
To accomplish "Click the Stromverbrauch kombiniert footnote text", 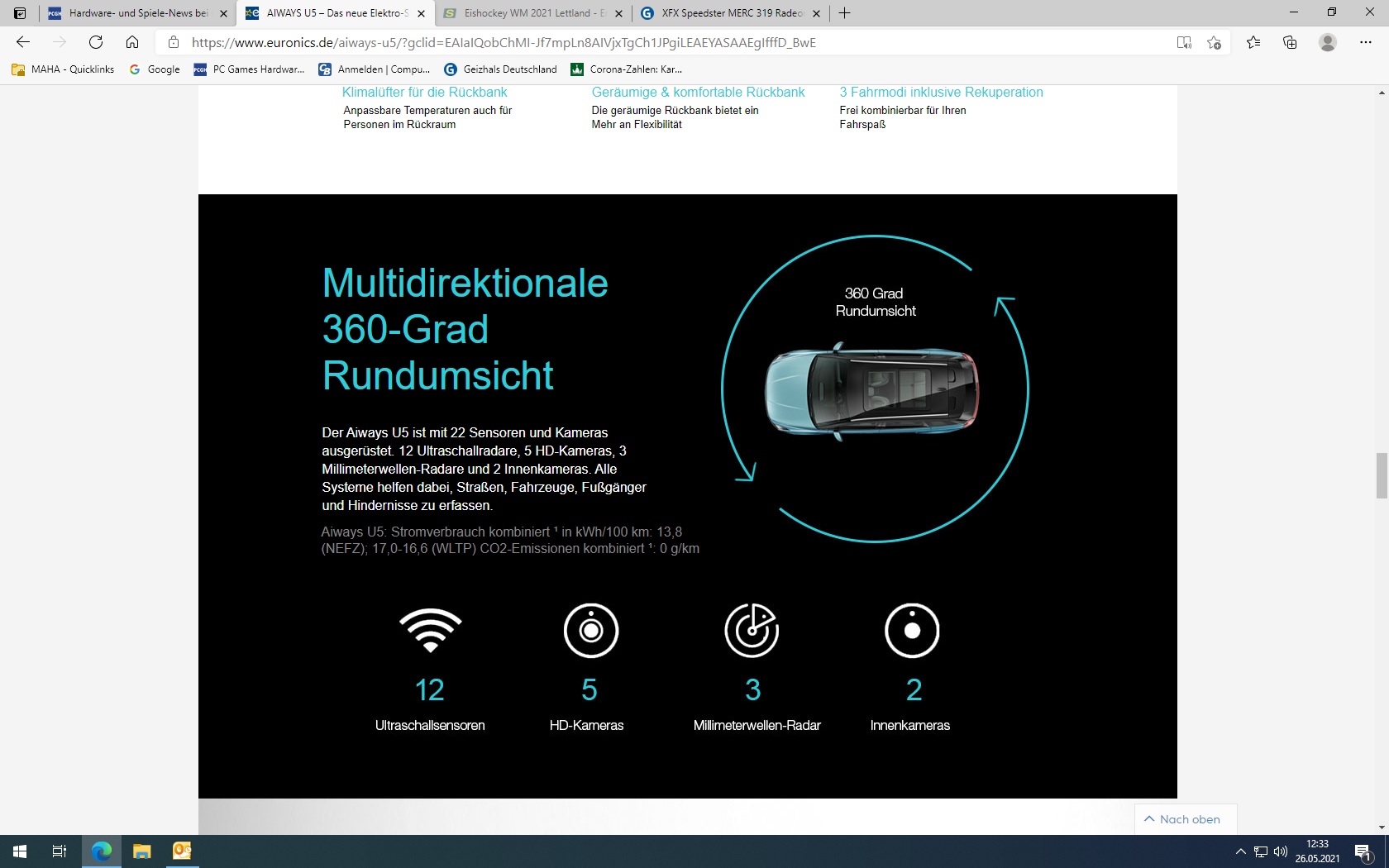I will 510,540.
